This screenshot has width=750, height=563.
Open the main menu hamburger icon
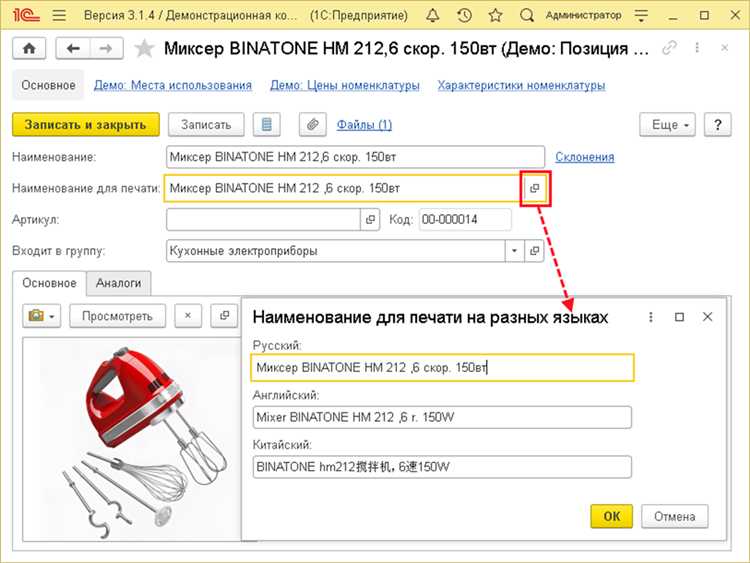click(59, 15)
